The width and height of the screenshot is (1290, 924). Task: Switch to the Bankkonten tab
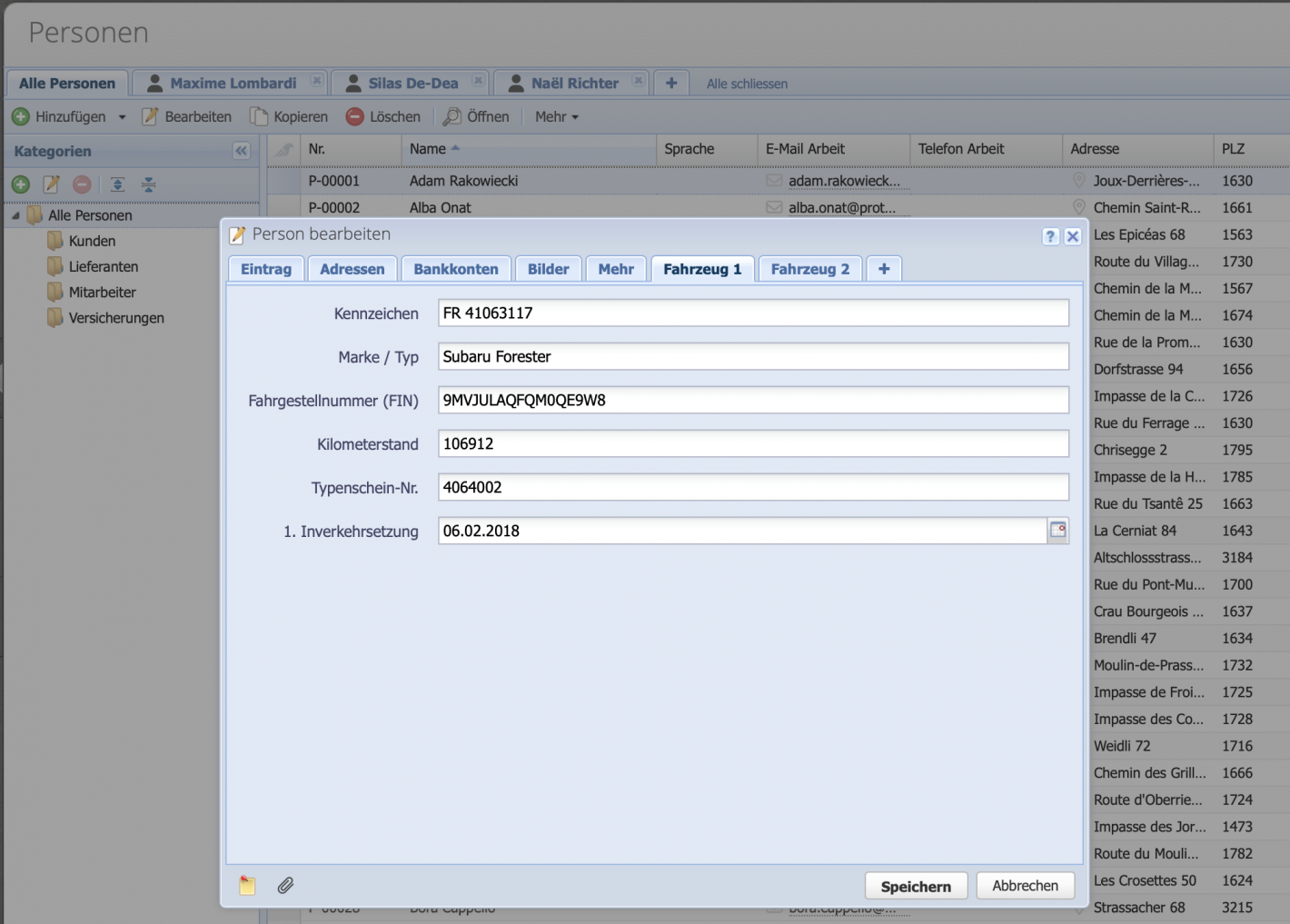point(456,268)
